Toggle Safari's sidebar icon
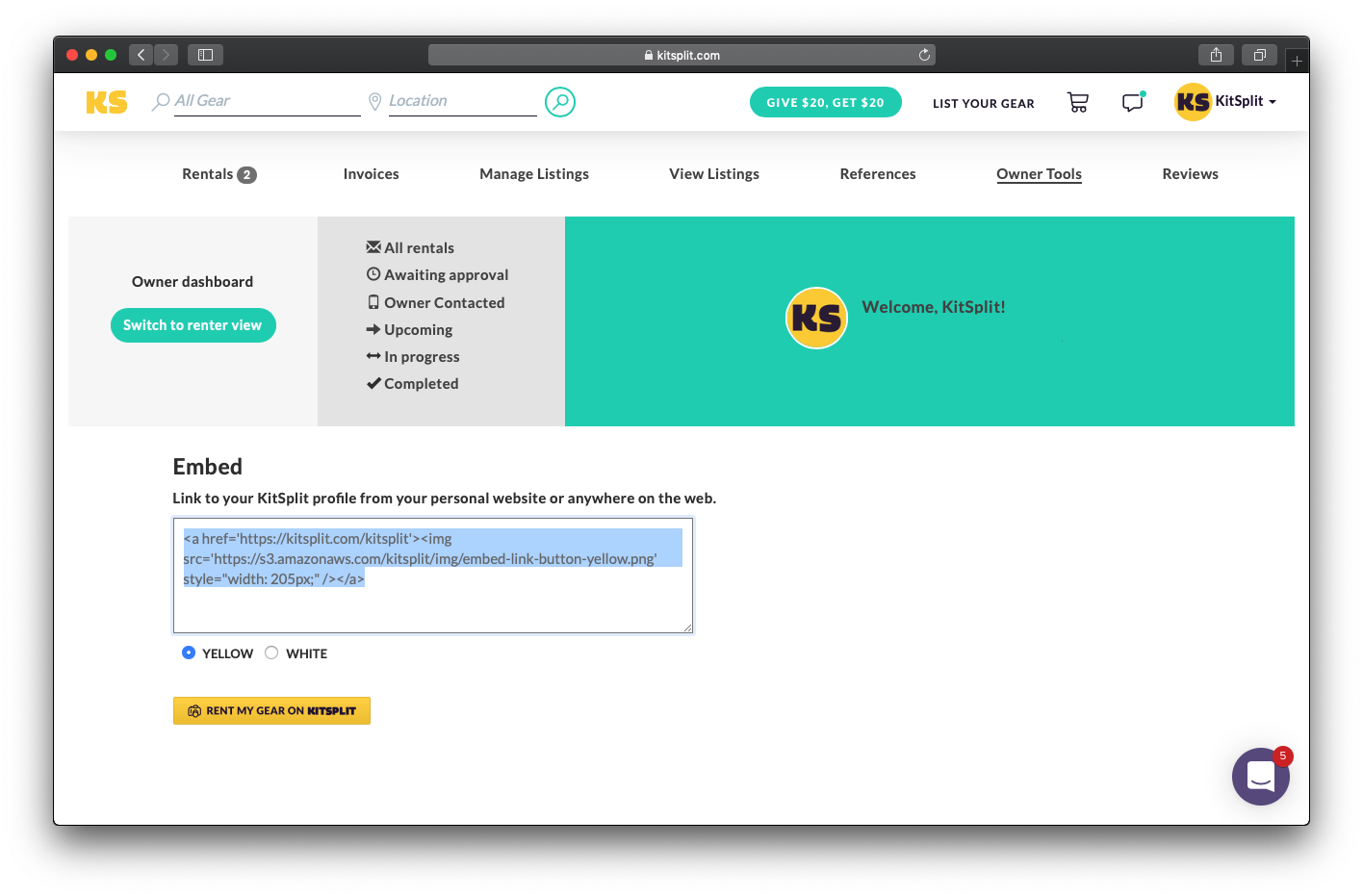 [x=205, y=55]
